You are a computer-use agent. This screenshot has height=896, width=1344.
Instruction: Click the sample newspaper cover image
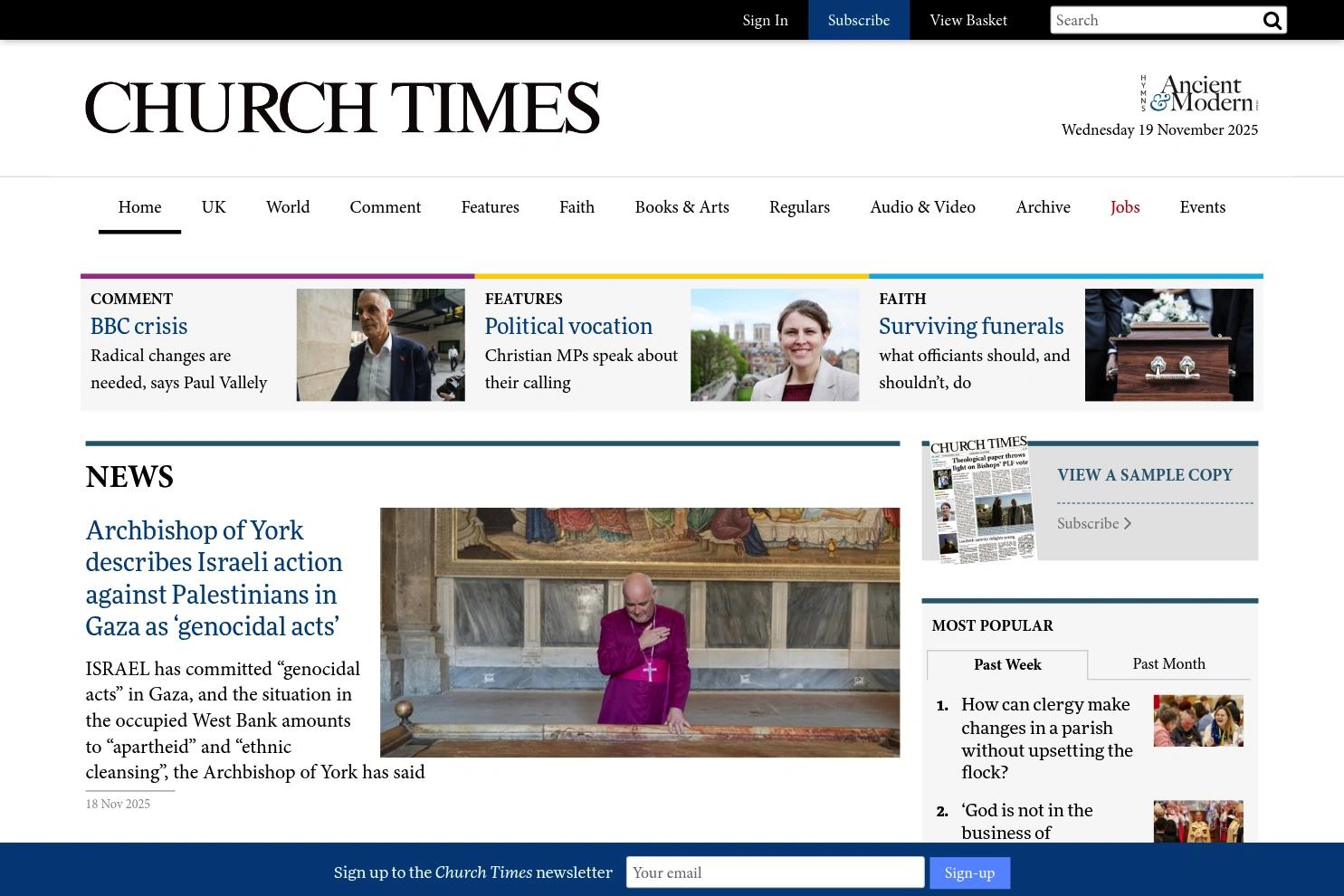pos(983,500)
